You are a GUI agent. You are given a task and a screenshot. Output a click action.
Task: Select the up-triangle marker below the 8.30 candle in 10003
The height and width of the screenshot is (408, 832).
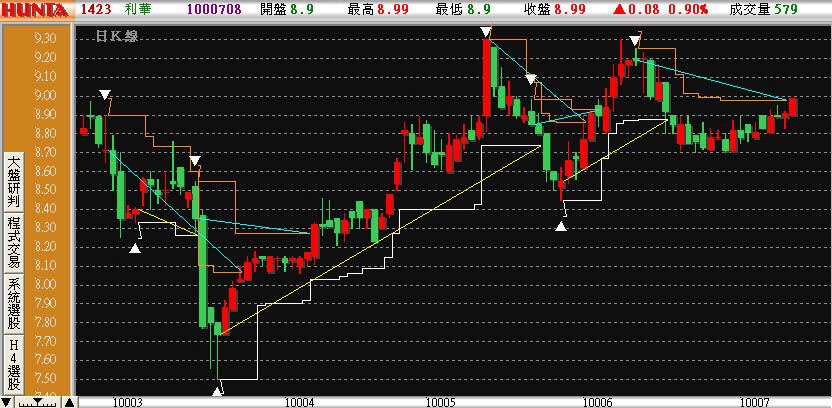[x=135, y=247]
